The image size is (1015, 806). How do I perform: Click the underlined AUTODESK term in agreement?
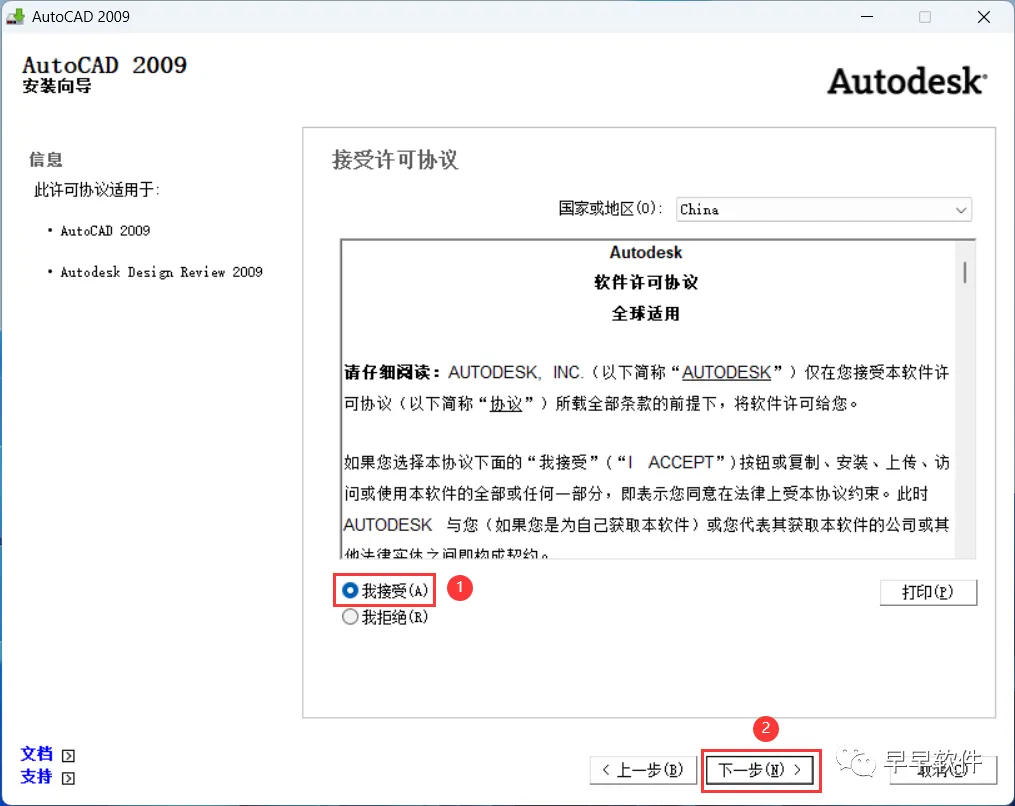726,372
